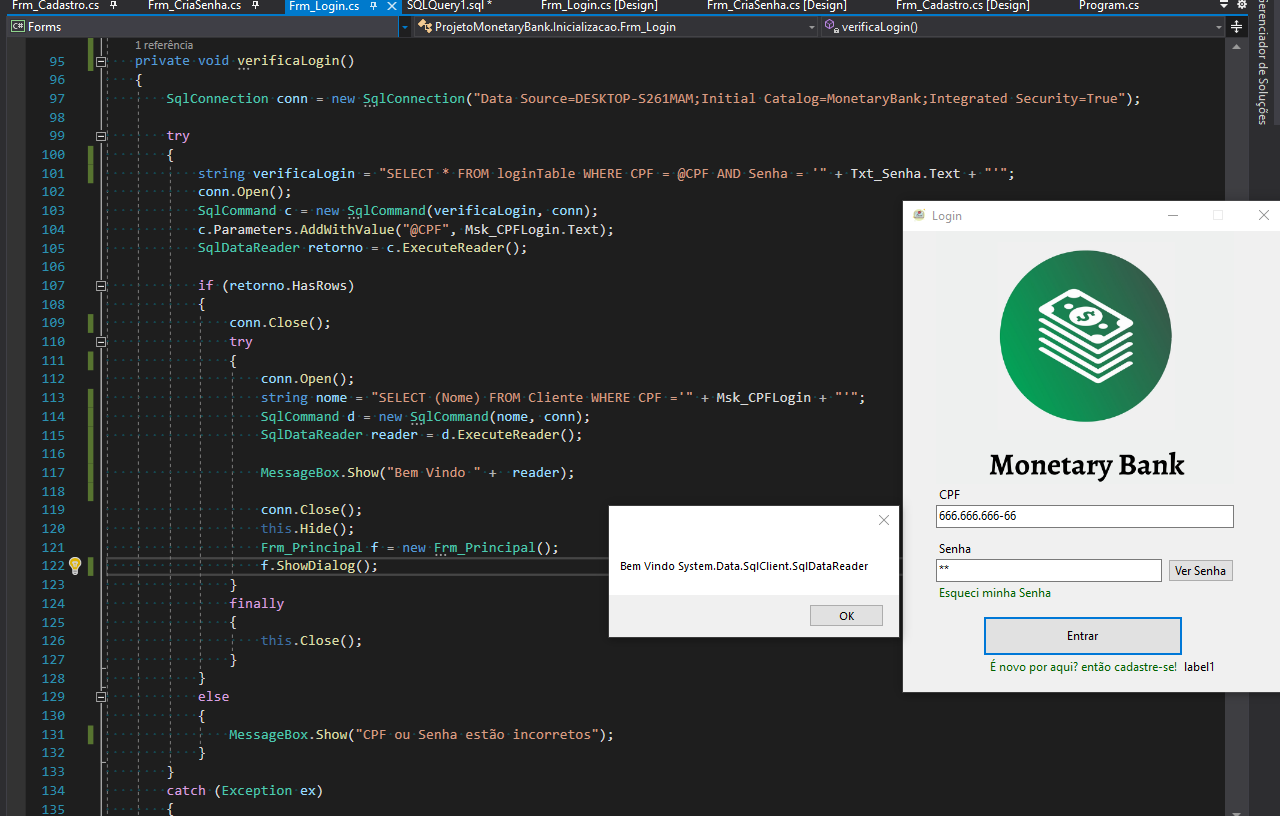Image resolution: width=1280 pixels, height=816 pixels.
Task: Minimize the Login window
Action: 1171,215
